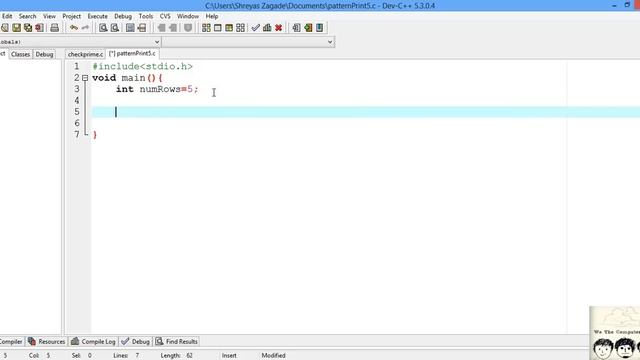Minimize the Dev-C++ window
The width and height of the screenshot is (640, 360).
[614, 6]
